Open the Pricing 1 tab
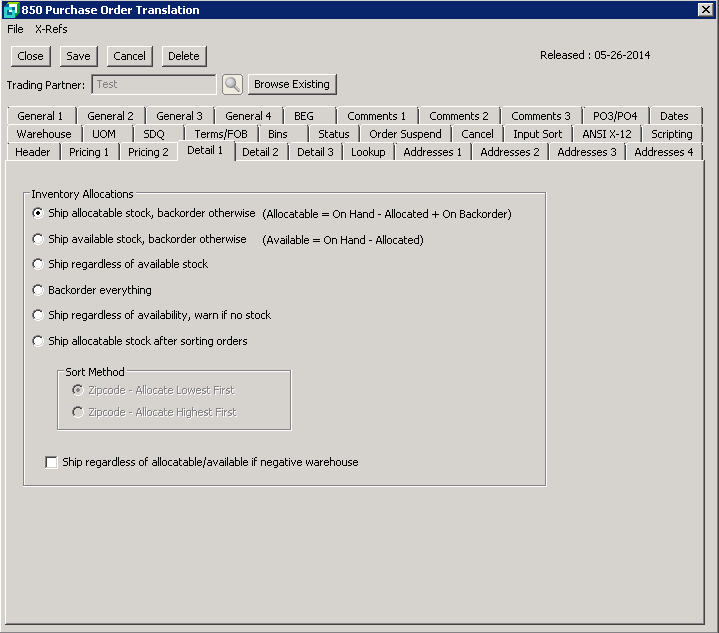The width and height of the screenshot is (719, 633). [89, 152]
